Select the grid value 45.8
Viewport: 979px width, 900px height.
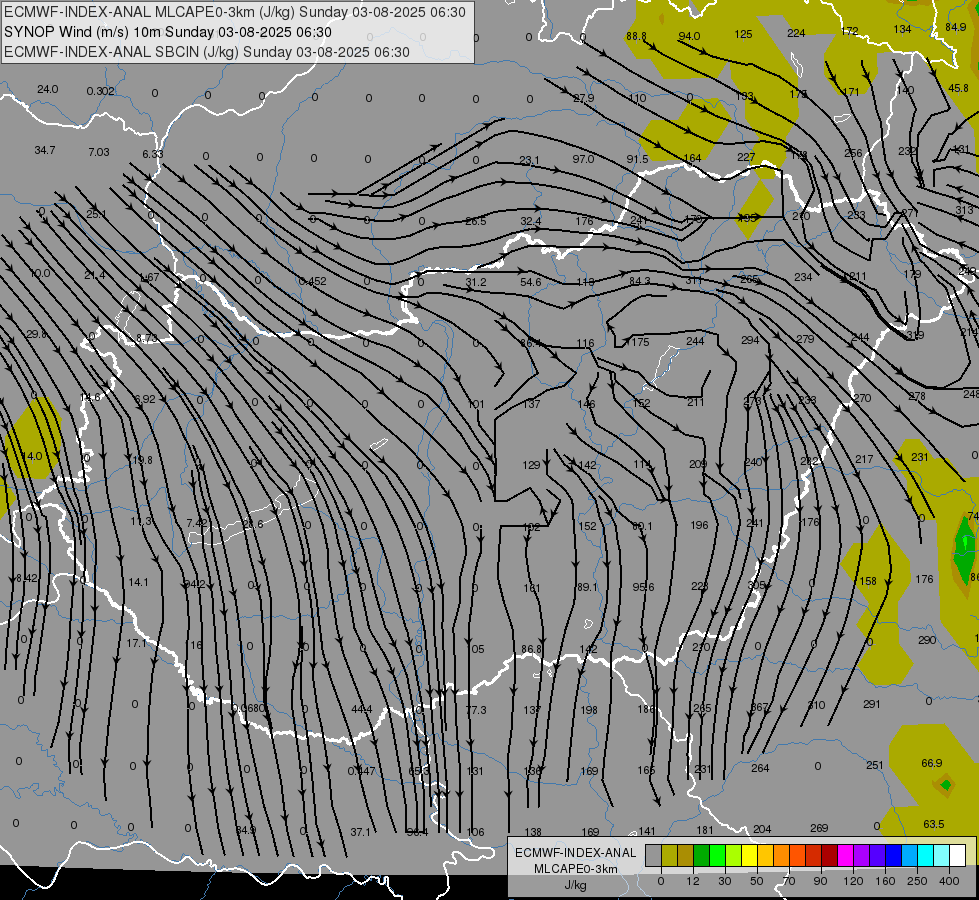coord(958,88)
